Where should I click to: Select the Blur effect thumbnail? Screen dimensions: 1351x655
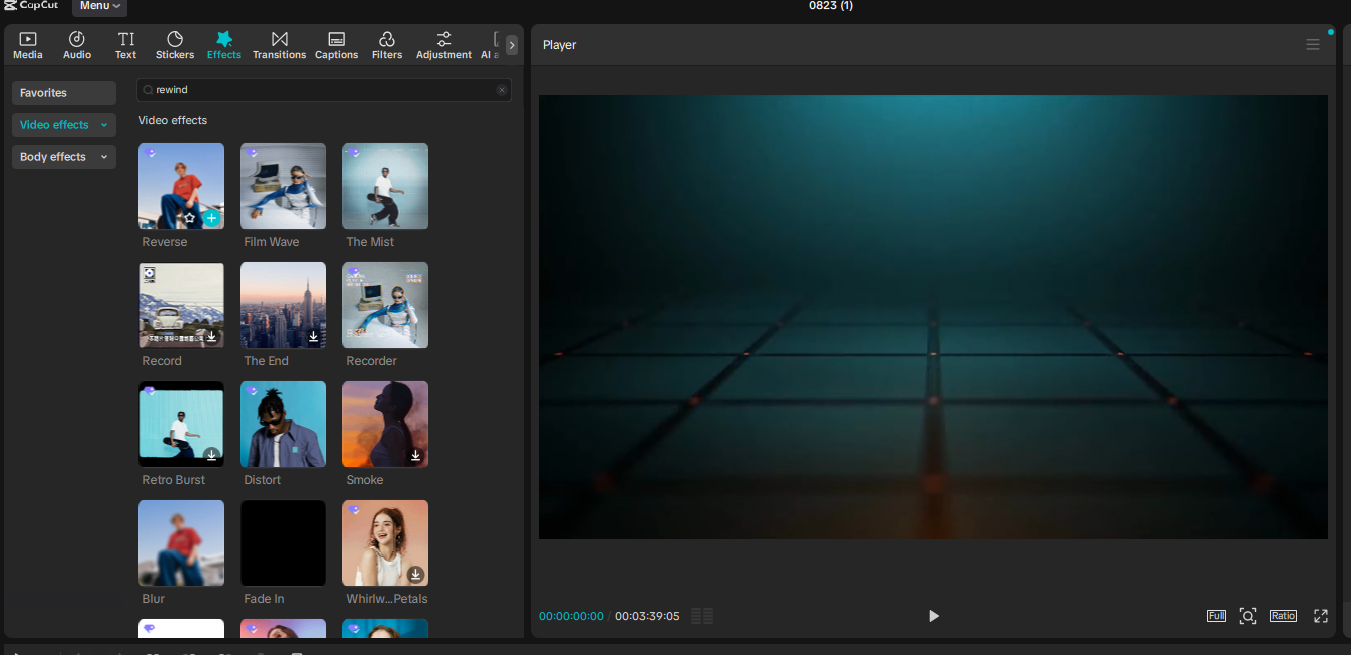click(181, 543)
